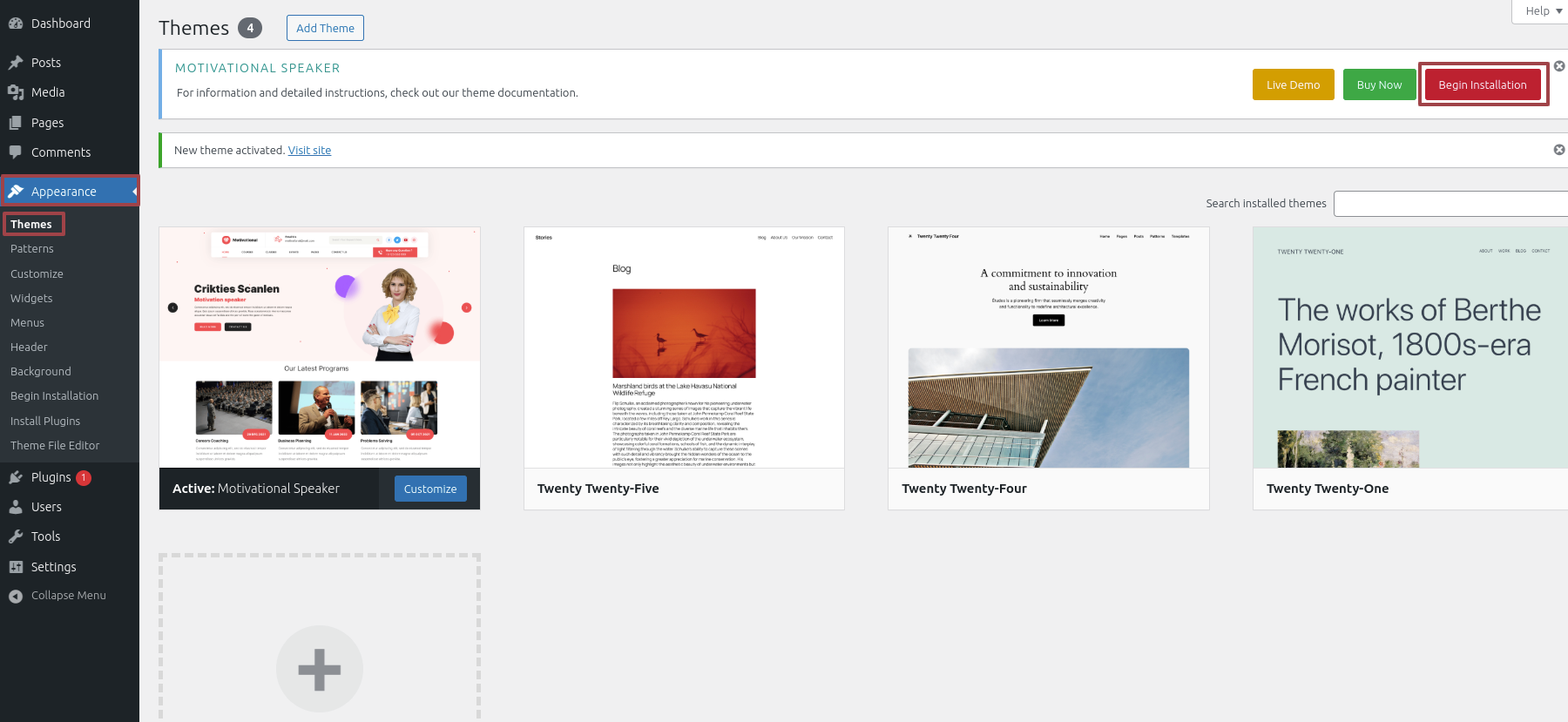
Task: Click the Settings sliders icon
Action: pos(16,567)
